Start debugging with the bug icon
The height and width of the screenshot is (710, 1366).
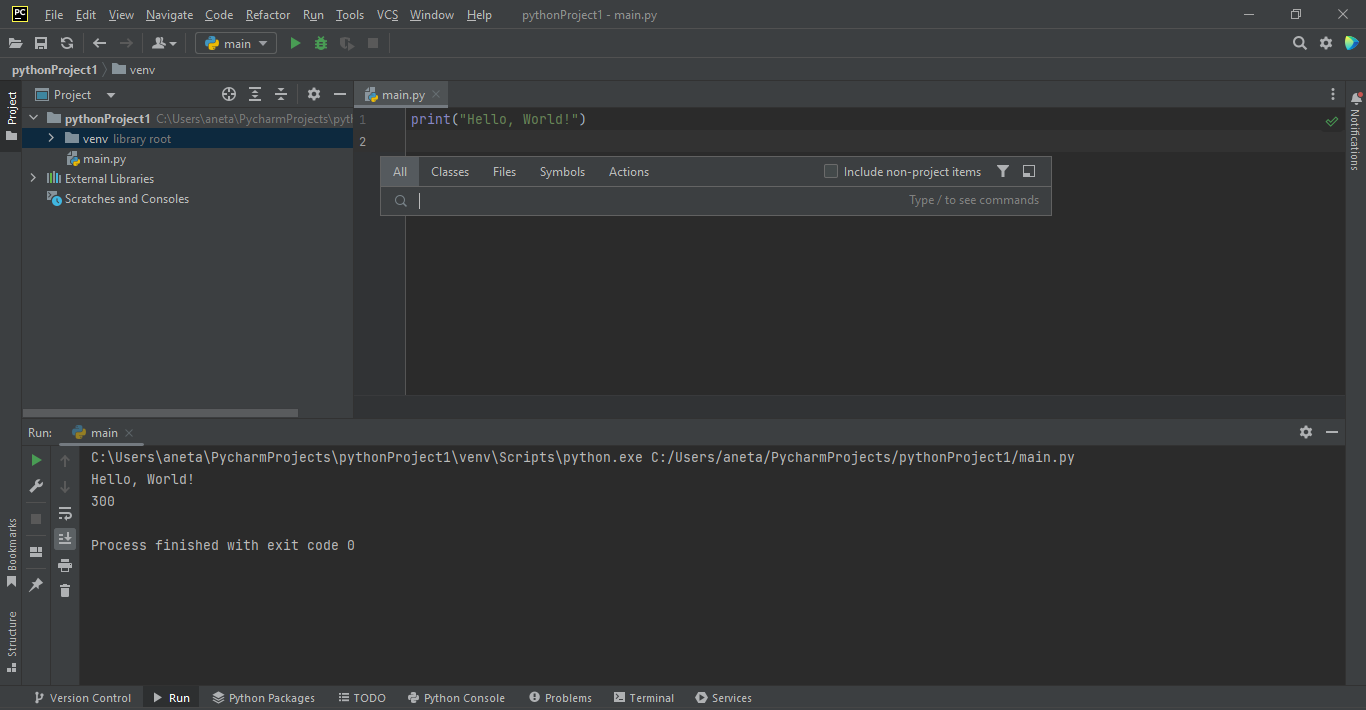[x=319, y=43]
